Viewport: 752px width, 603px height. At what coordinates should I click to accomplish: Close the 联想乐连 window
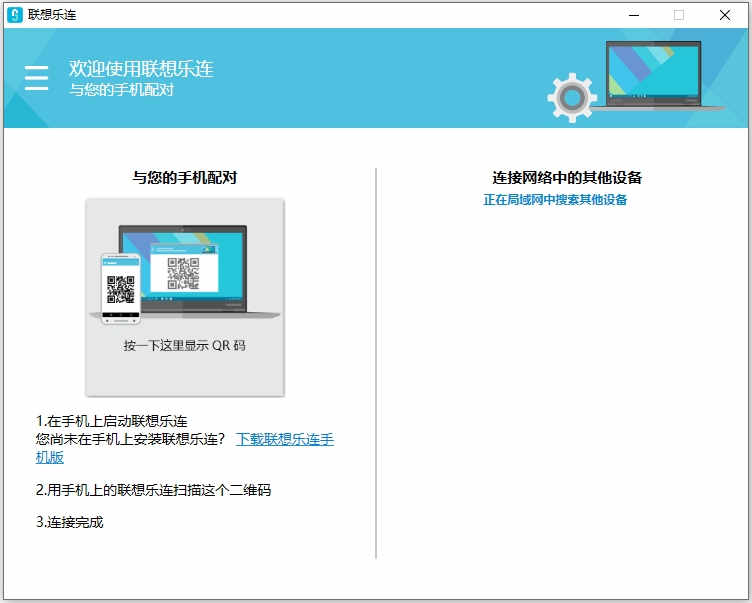click(725, 14)
